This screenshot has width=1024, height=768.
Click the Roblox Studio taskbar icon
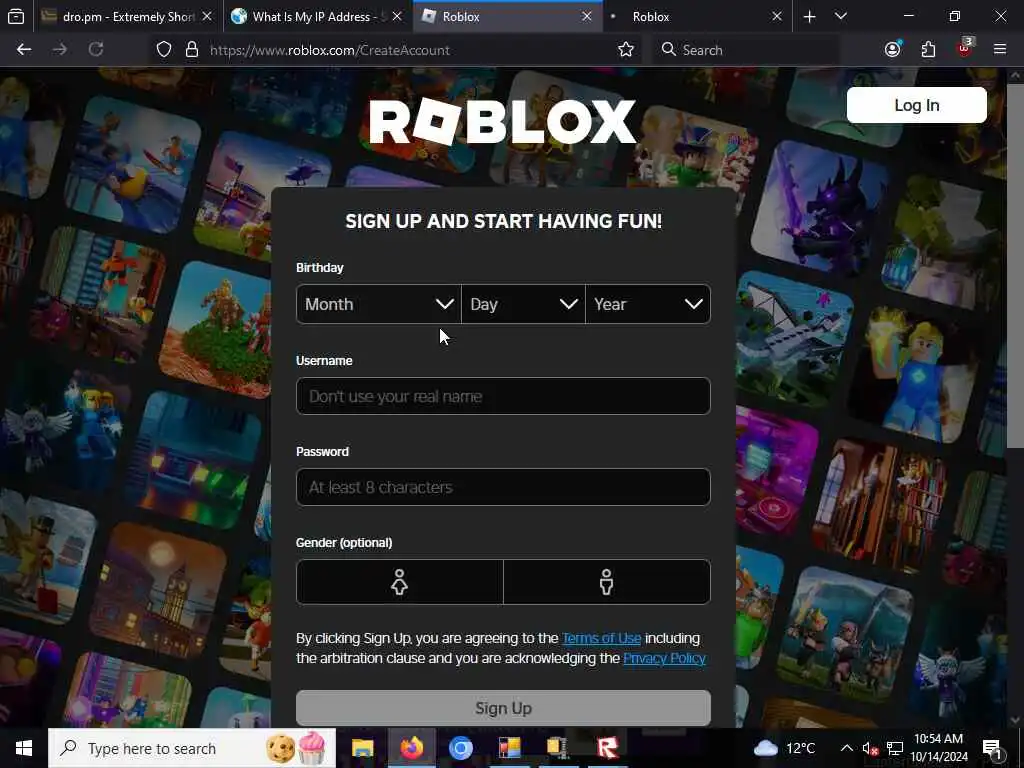pos(607,748)
